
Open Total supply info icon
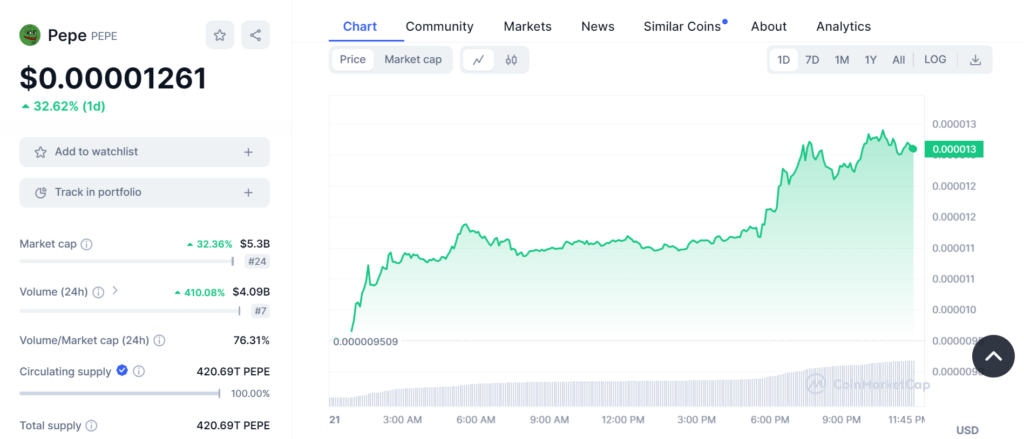[92, 426]
